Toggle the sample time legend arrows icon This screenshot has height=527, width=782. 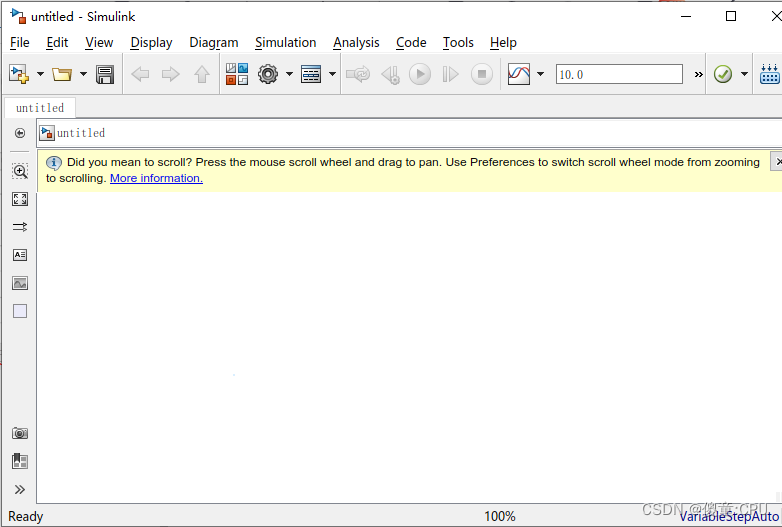[20, 227]
